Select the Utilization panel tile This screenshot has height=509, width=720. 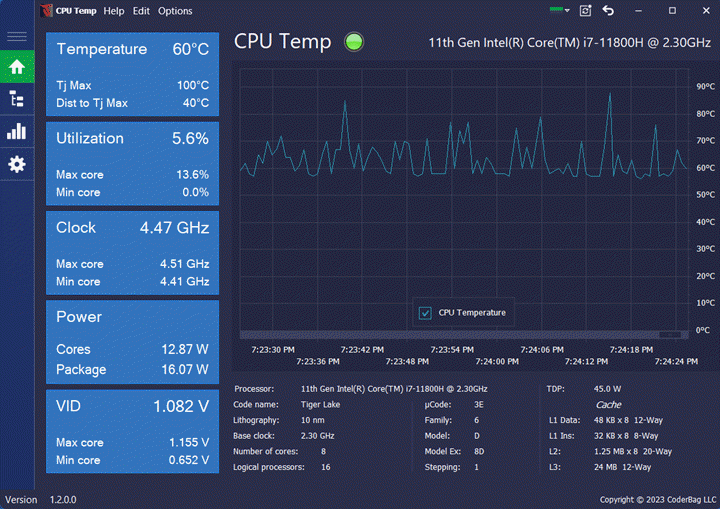132,162
